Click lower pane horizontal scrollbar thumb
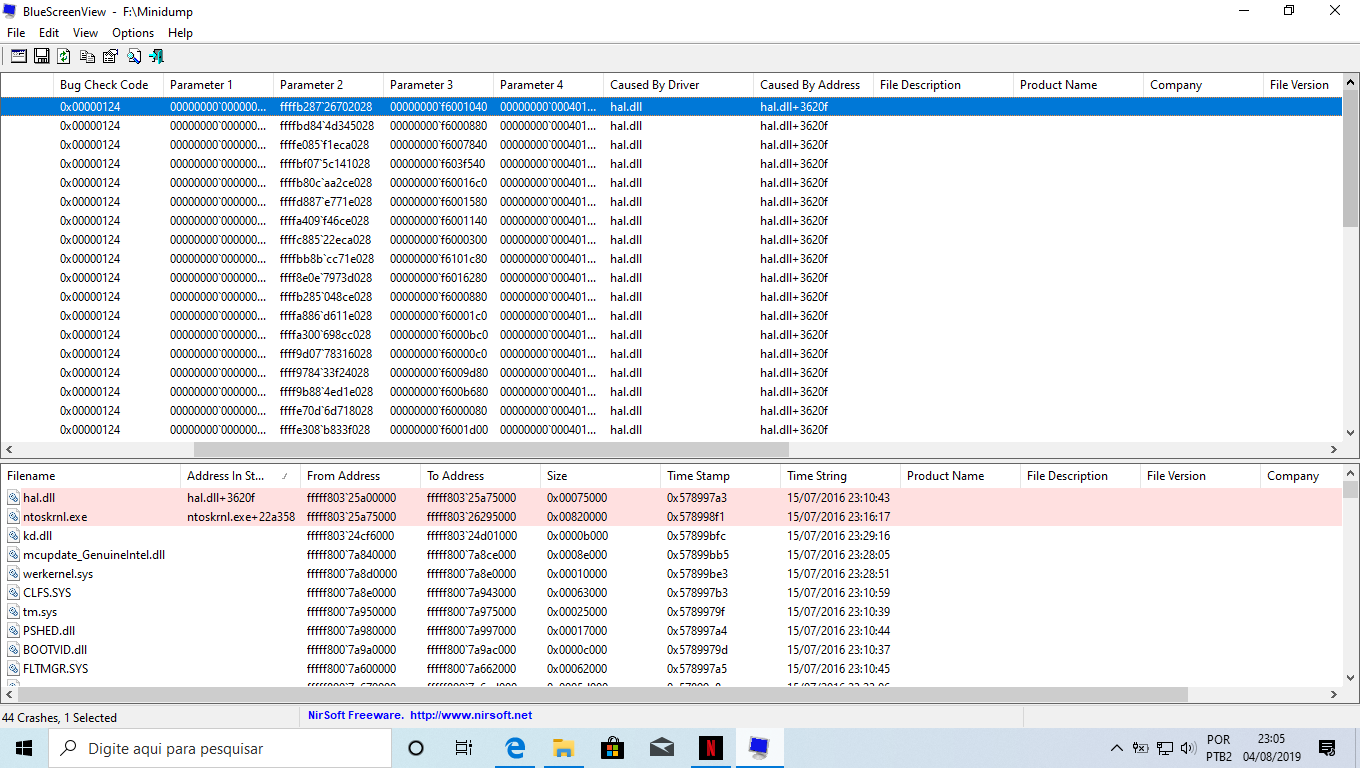The image size is (1360, 768). [x=602, y=694]
